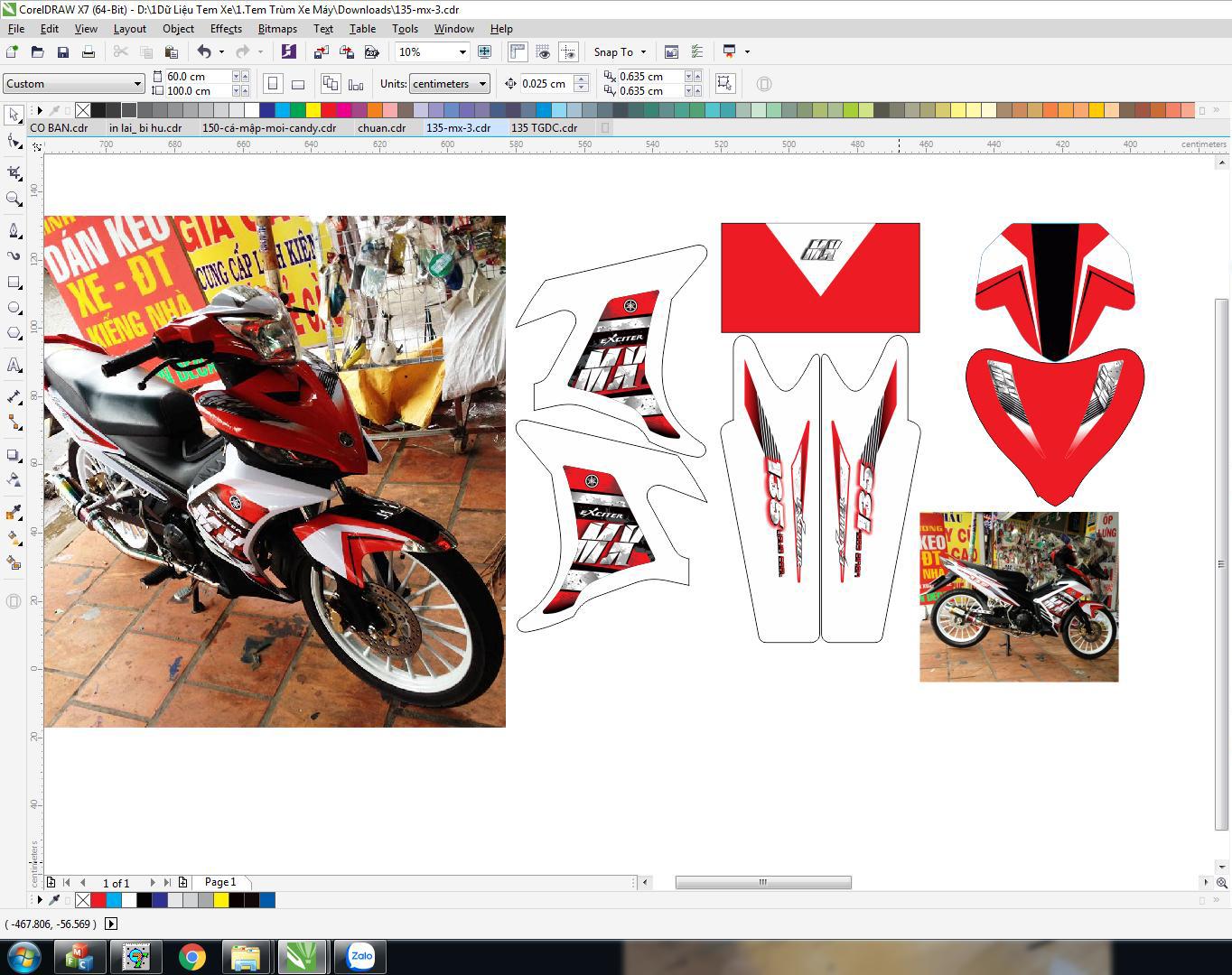This screenshot has height=975, width=1232.
Task: Open the zoom level dropdown
Action: (x=462, y=52)
